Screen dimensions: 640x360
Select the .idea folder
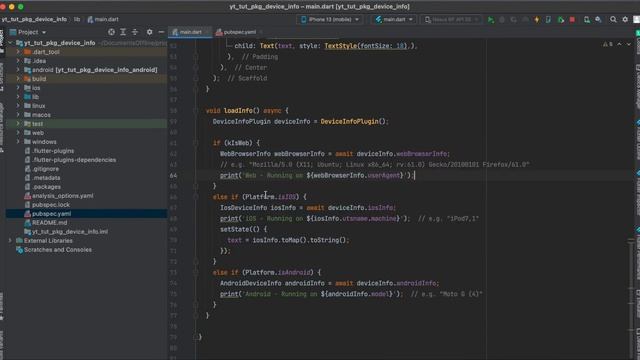(35, 61)
